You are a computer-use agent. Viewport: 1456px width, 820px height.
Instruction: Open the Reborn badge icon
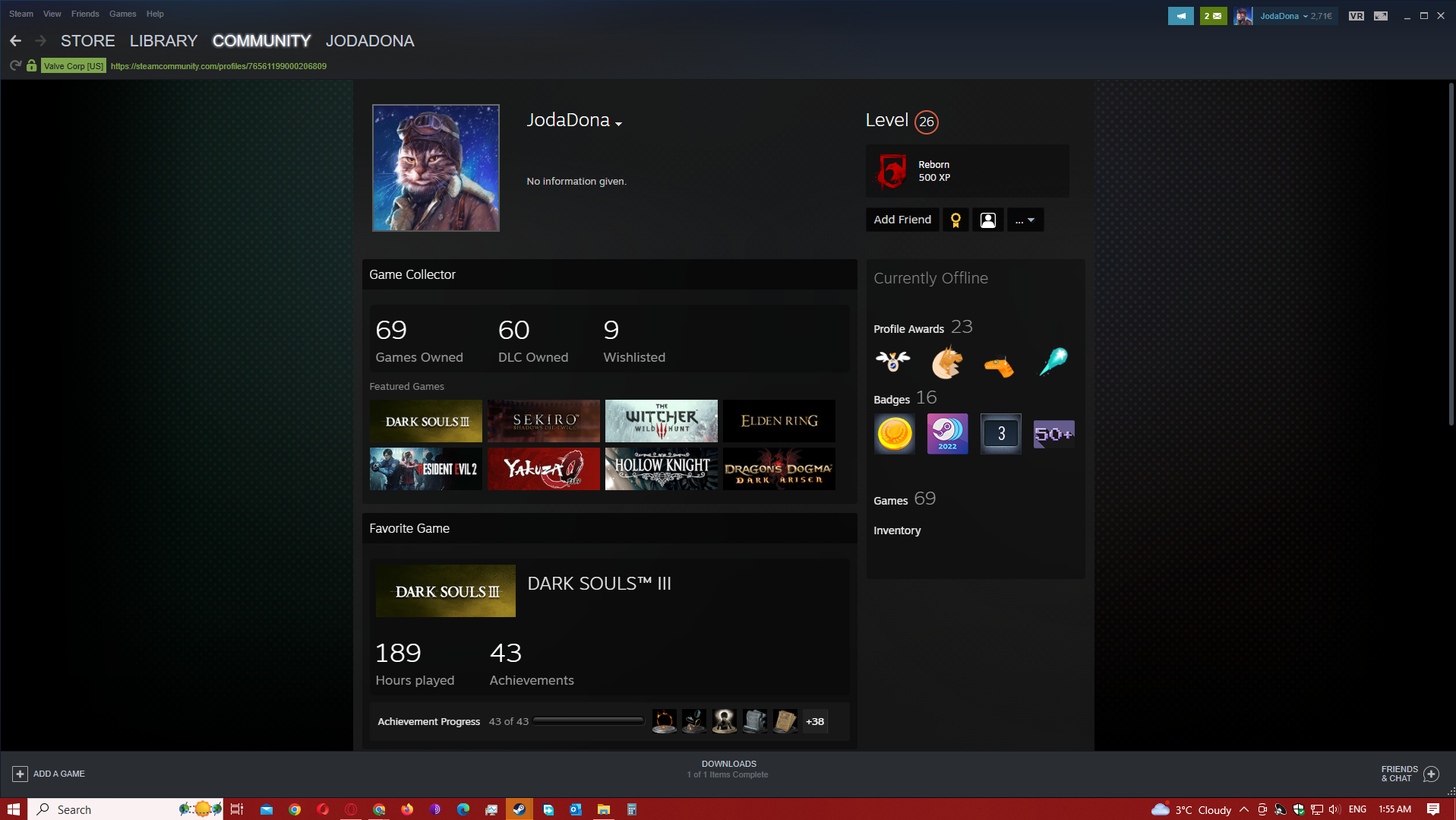(x=892, y=171)
